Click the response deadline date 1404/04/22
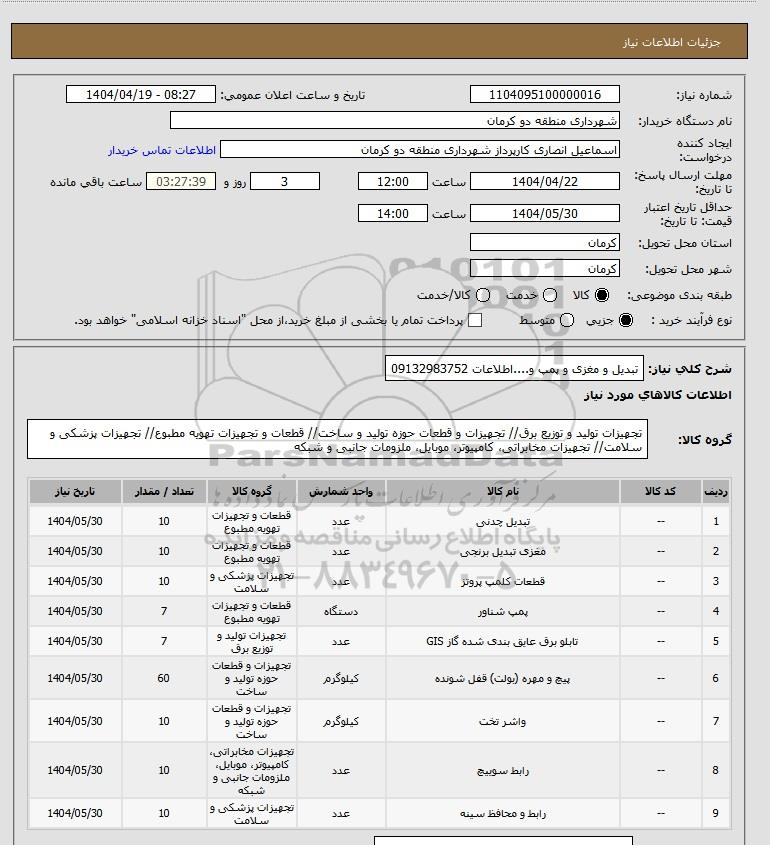This screenshot has width=770, height=845. pos(545,182)
